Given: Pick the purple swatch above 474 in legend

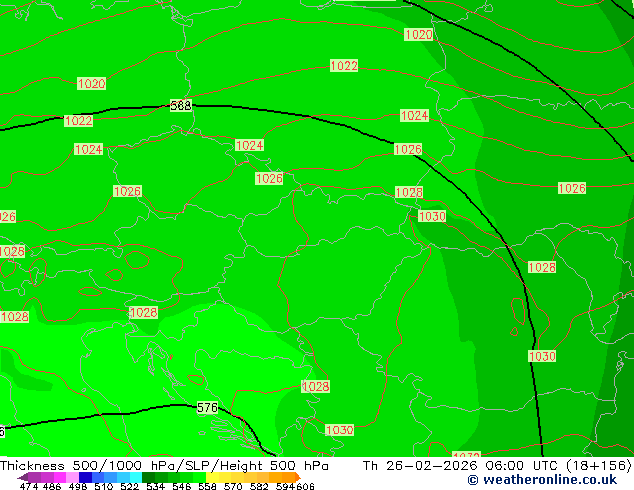Looking at the screenshot, I should click(34, 477).
